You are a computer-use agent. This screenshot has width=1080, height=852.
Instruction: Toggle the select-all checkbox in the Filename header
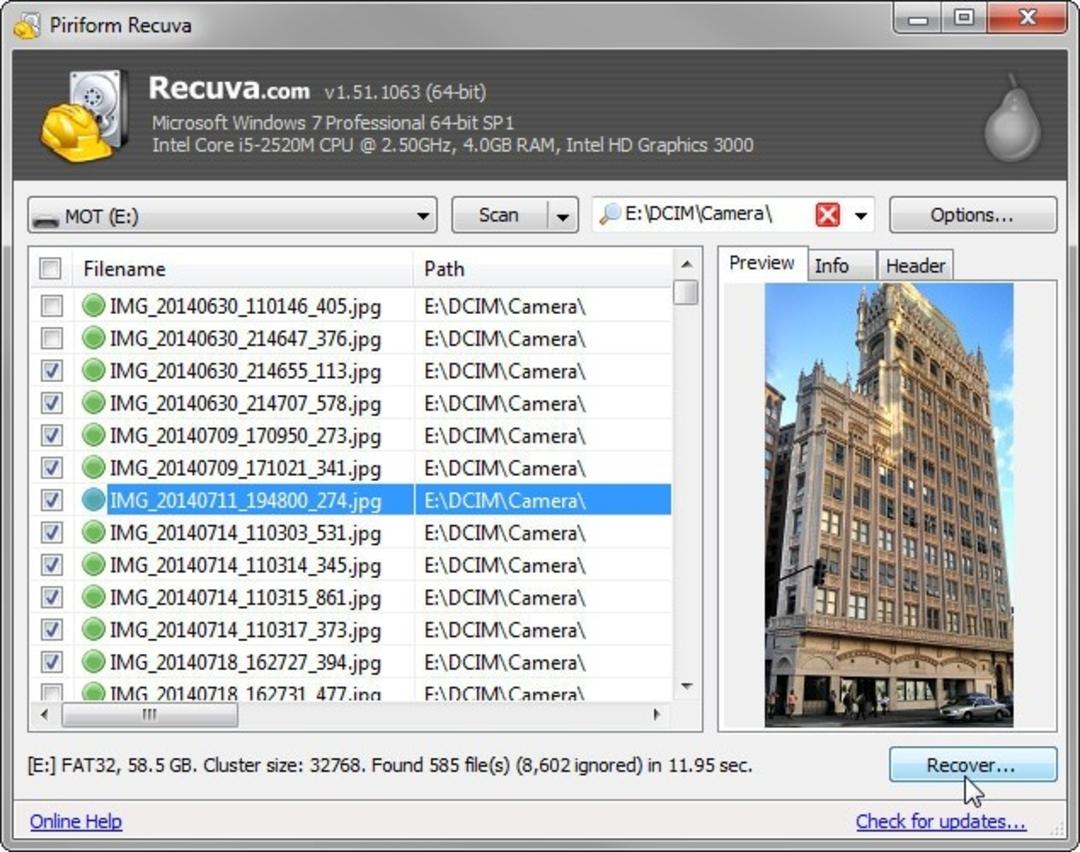tap(50, 268)
